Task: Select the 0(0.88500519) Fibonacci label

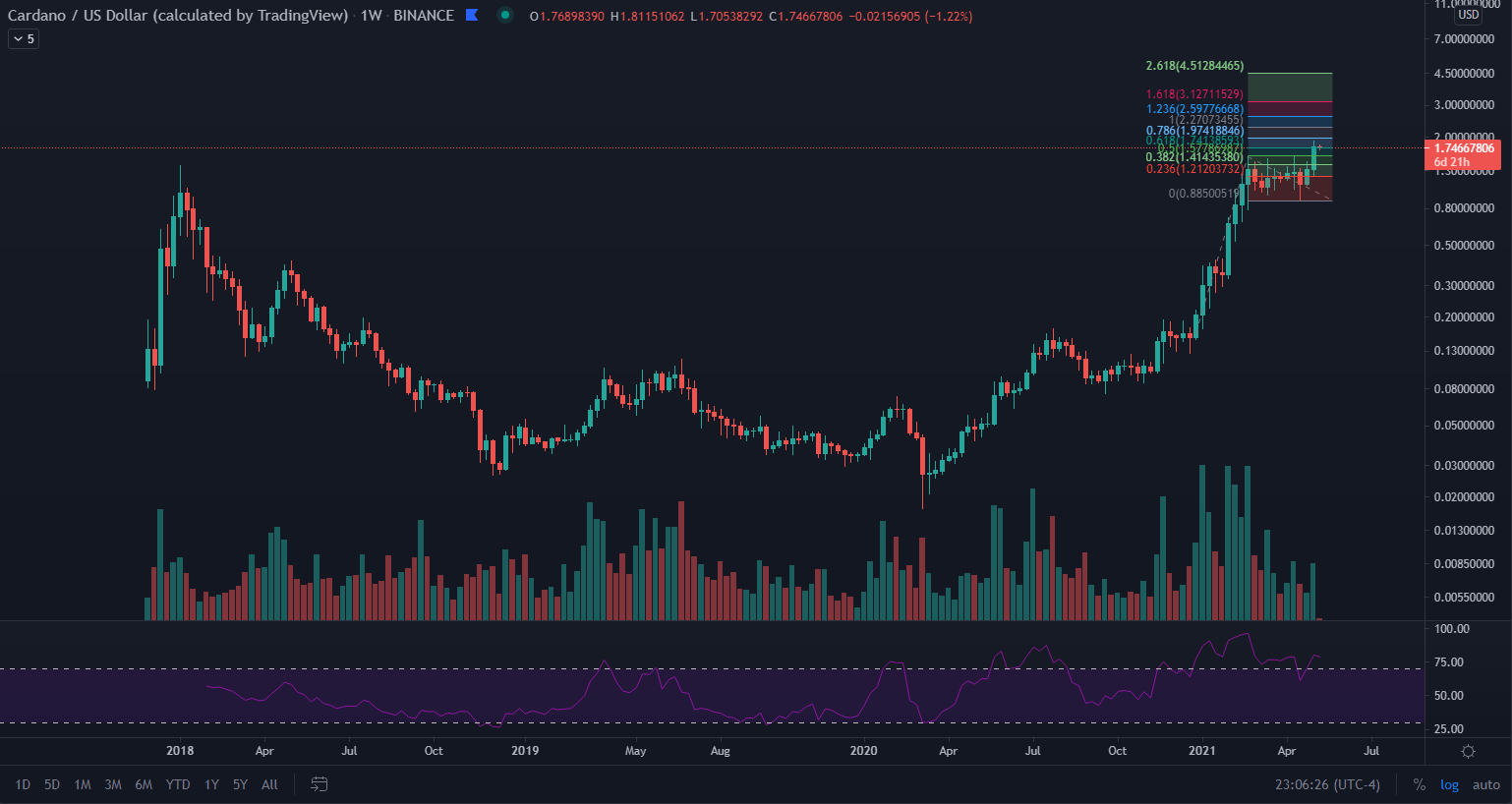Action: 1204,194
